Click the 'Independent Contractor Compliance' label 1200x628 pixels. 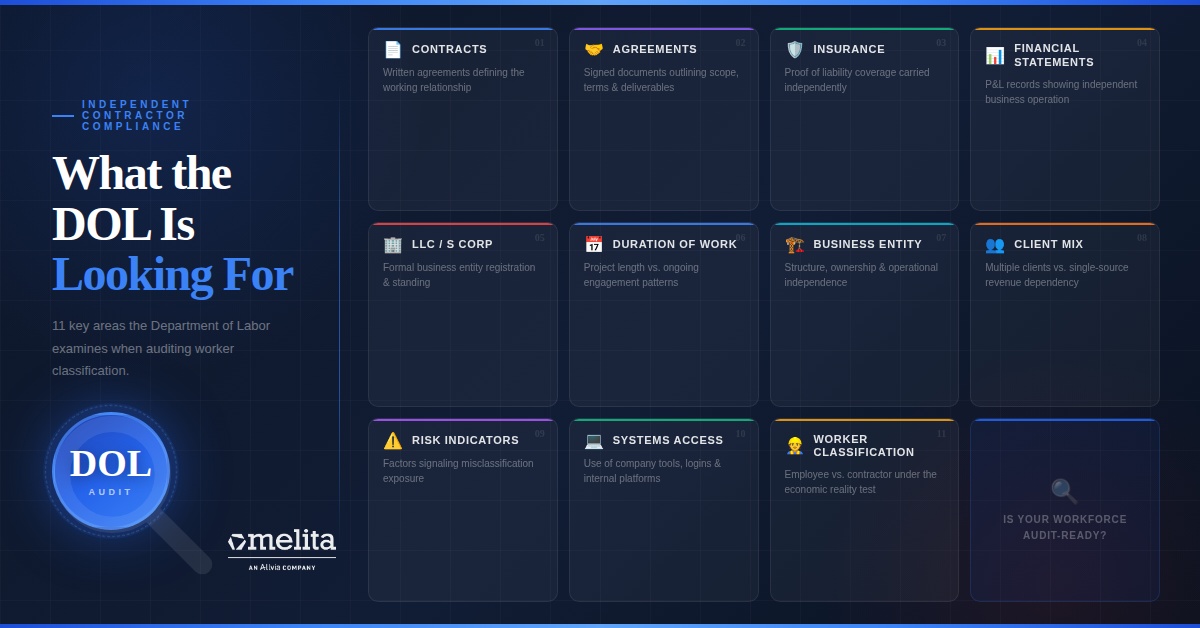[136, 115]
